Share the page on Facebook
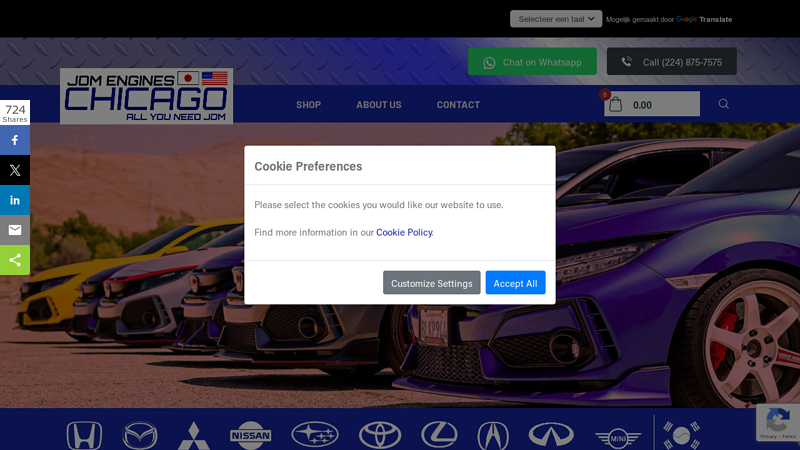Viewport: 800px width, 450px height. click(15, 140)
